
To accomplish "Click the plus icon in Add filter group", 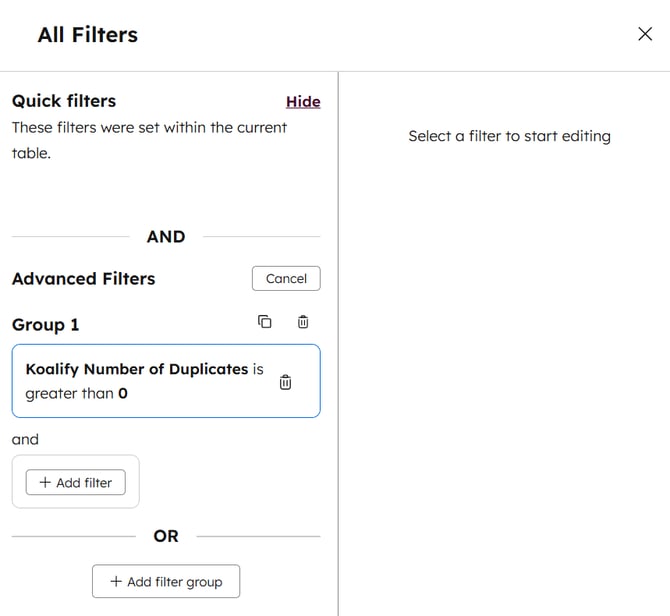I will (x=116, y=582).
